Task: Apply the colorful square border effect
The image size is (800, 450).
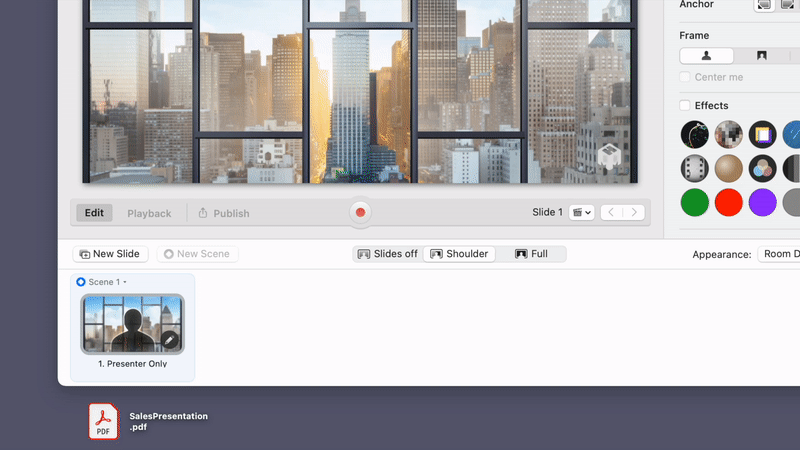Action: pos(762,135)
